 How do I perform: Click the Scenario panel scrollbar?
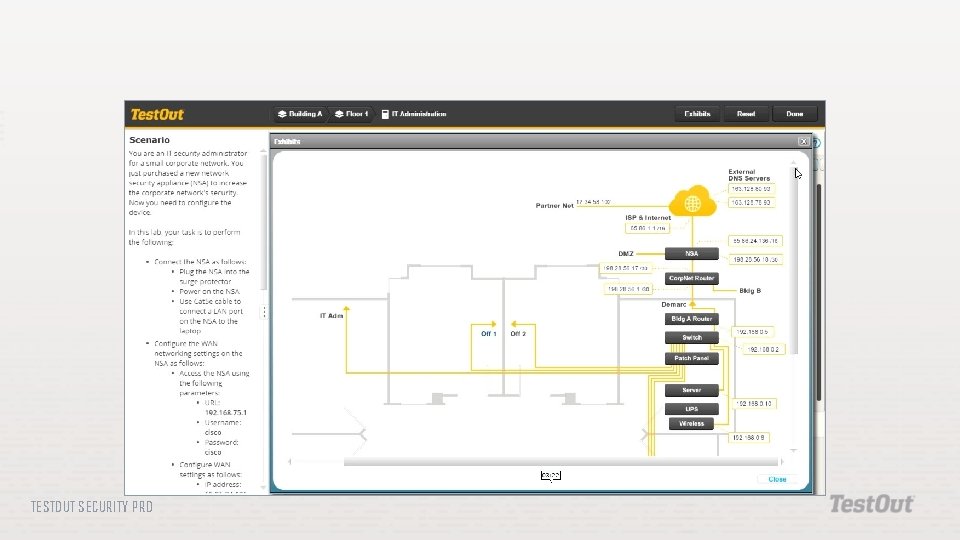point(264,223)
